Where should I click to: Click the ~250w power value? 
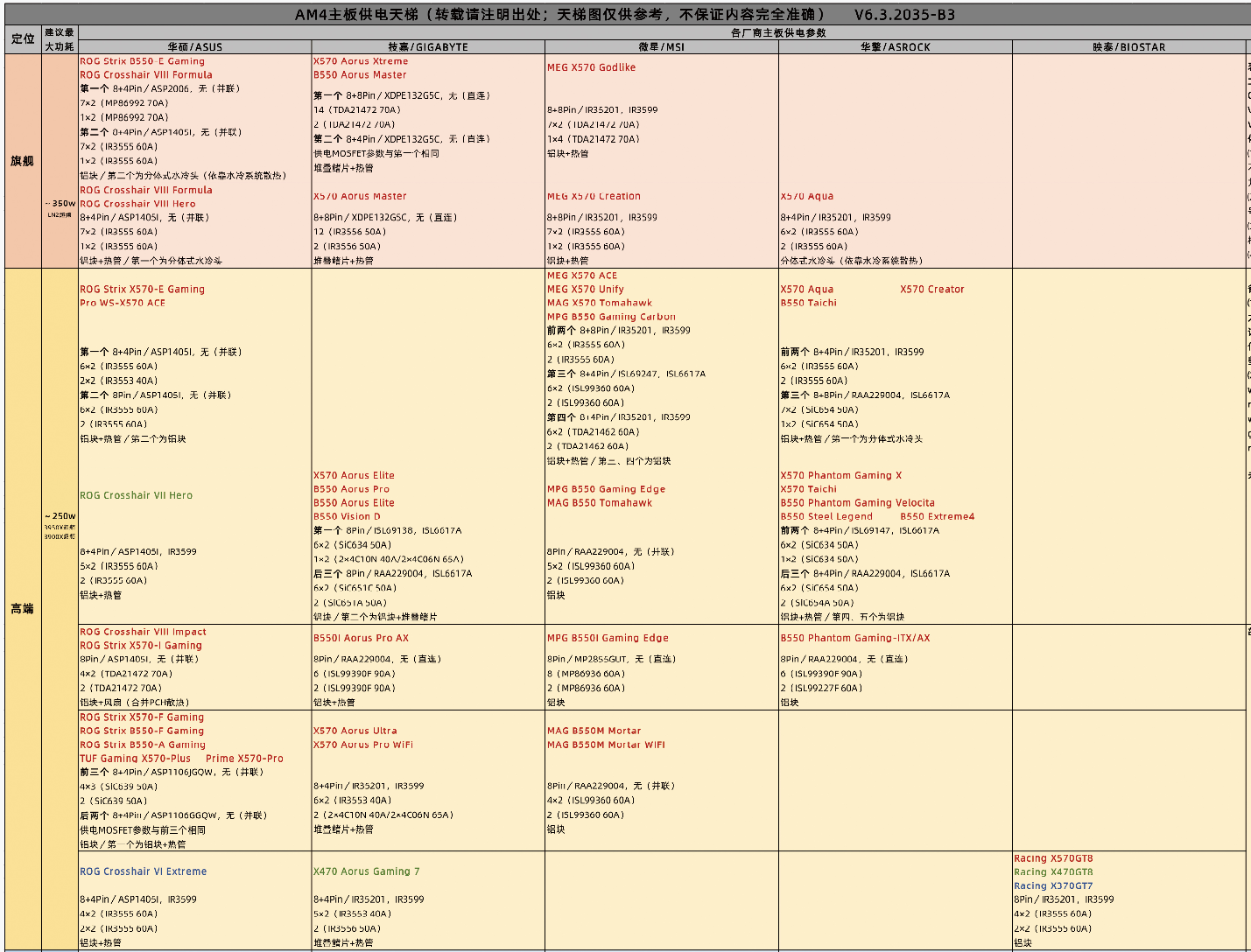60,516
